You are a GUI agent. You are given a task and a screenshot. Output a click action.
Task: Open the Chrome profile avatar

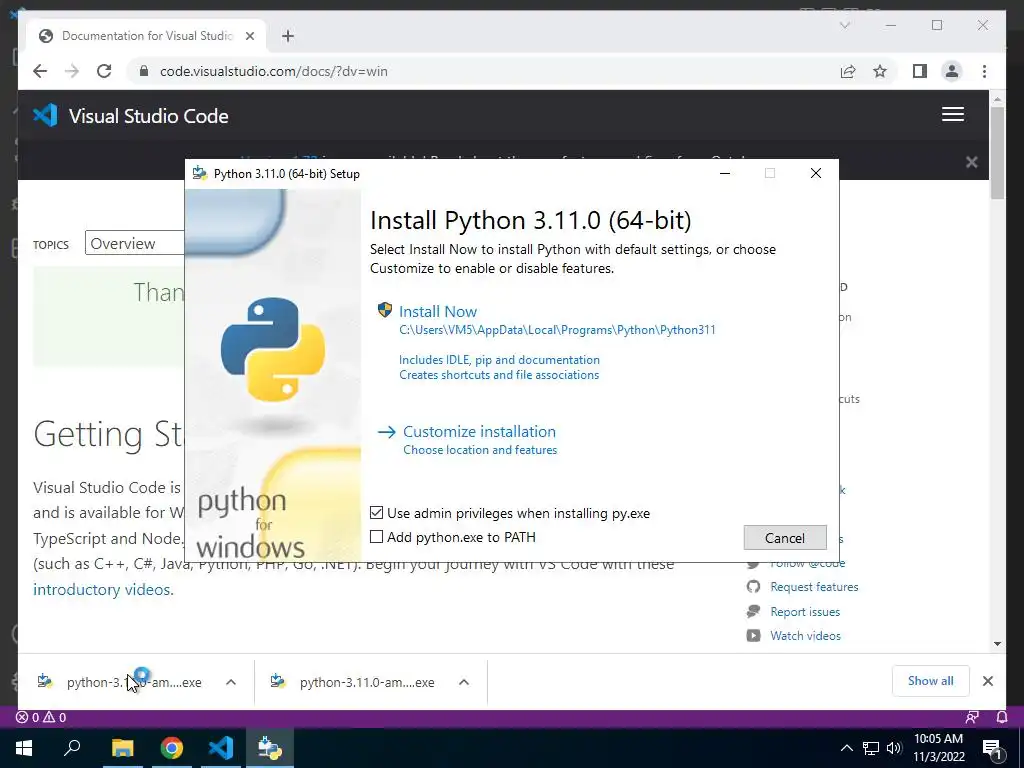pos(952,71)
